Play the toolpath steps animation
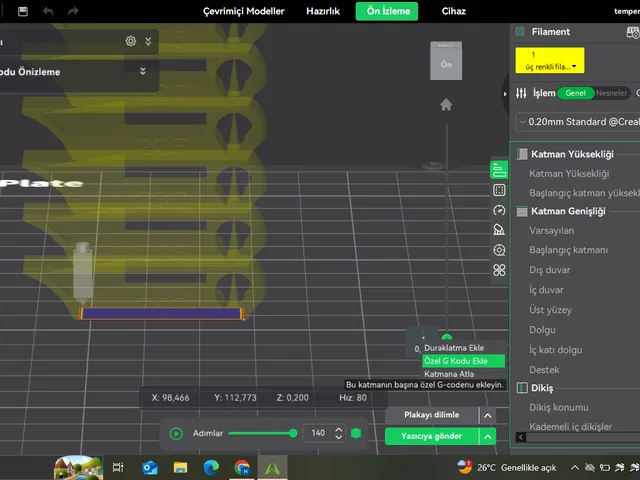Screen dimensions: 640x480 point(176,433)
